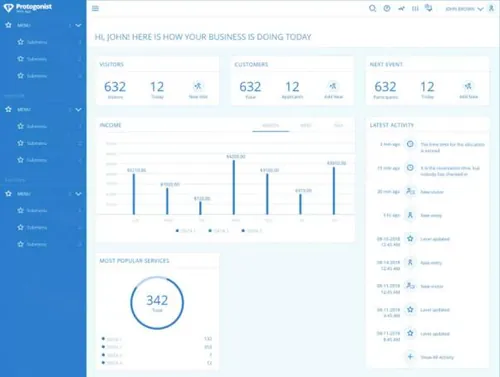This screenshot has height=377, width=500.
Task: Click the Add New icon in Next Event card
Action: pos(468,86)
